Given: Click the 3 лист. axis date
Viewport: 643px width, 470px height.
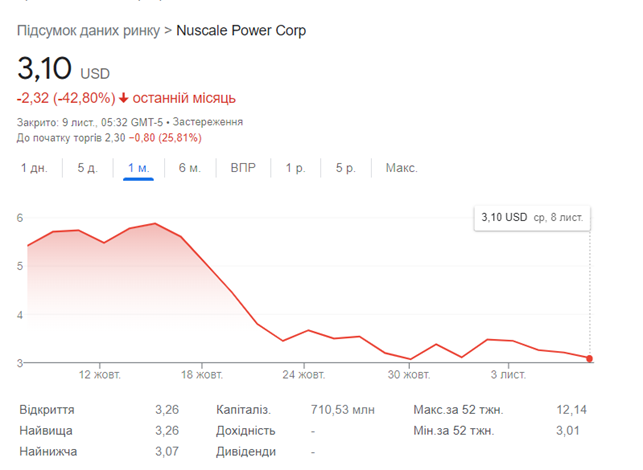Looking at the screenshot, I should [508, 374].
